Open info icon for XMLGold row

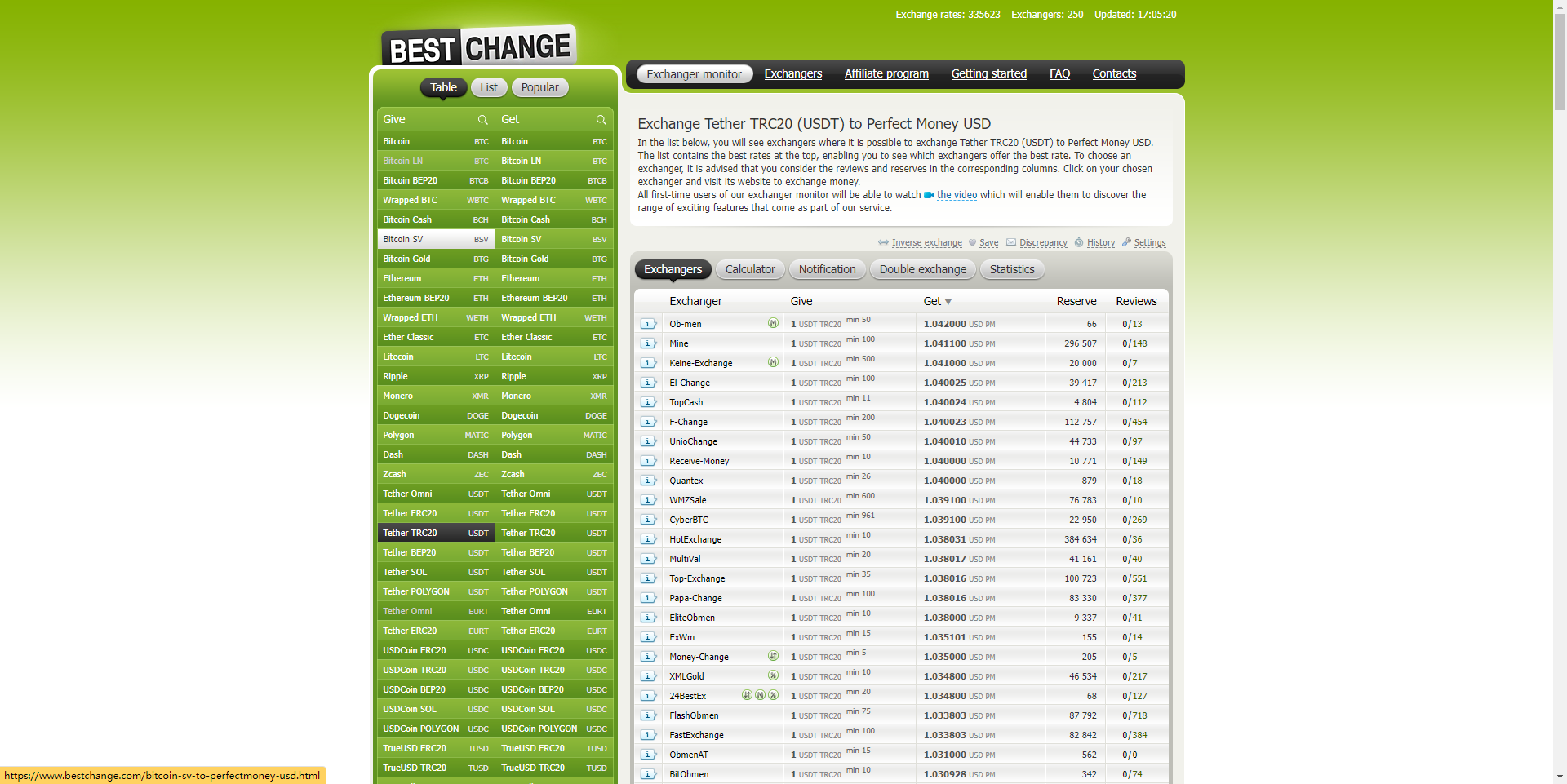pos(648,676)
